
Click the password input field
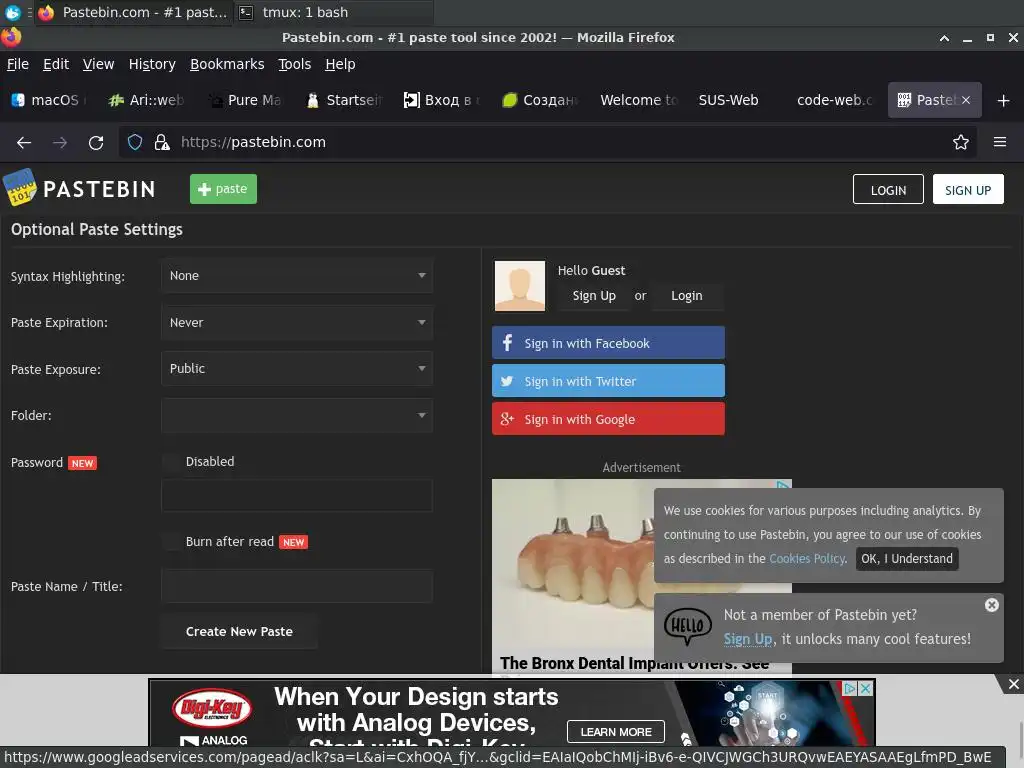coord(297,496)
